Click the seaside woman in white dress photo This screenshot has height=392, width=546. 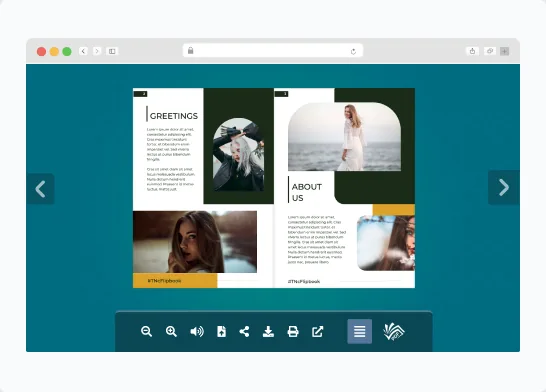(x=344, y=136)
